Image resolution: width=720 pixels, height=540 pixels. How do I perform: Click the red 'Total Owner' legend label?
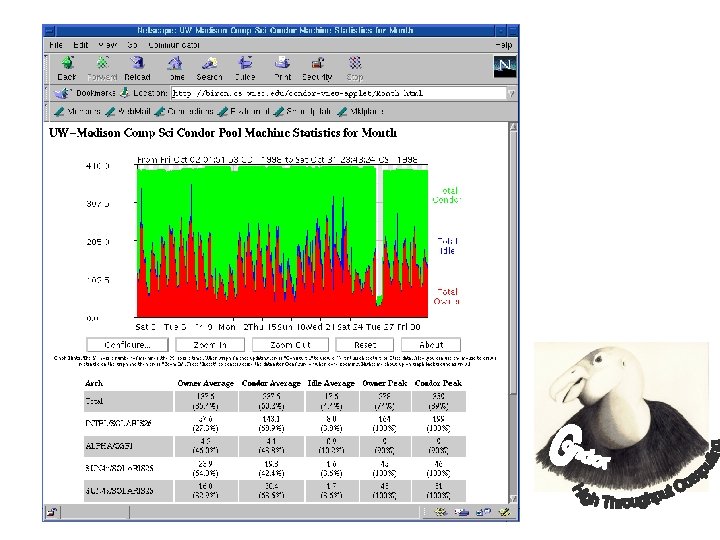tap(447, 297)
